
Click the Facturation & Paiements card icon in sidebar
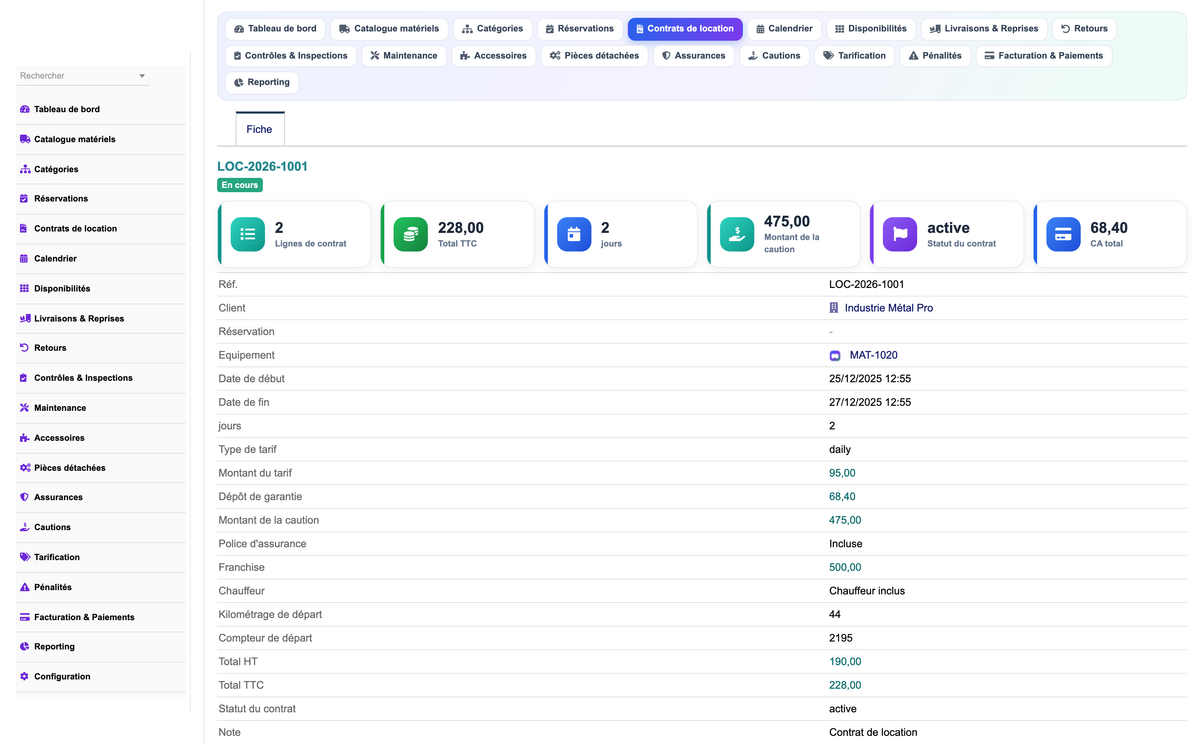24,617
